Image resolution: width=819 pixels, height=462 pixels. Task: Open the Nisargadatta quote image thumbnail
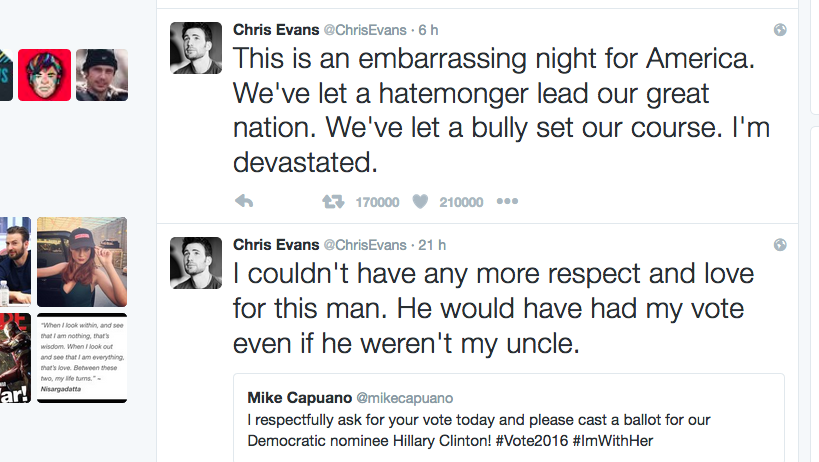click(82, 357)
